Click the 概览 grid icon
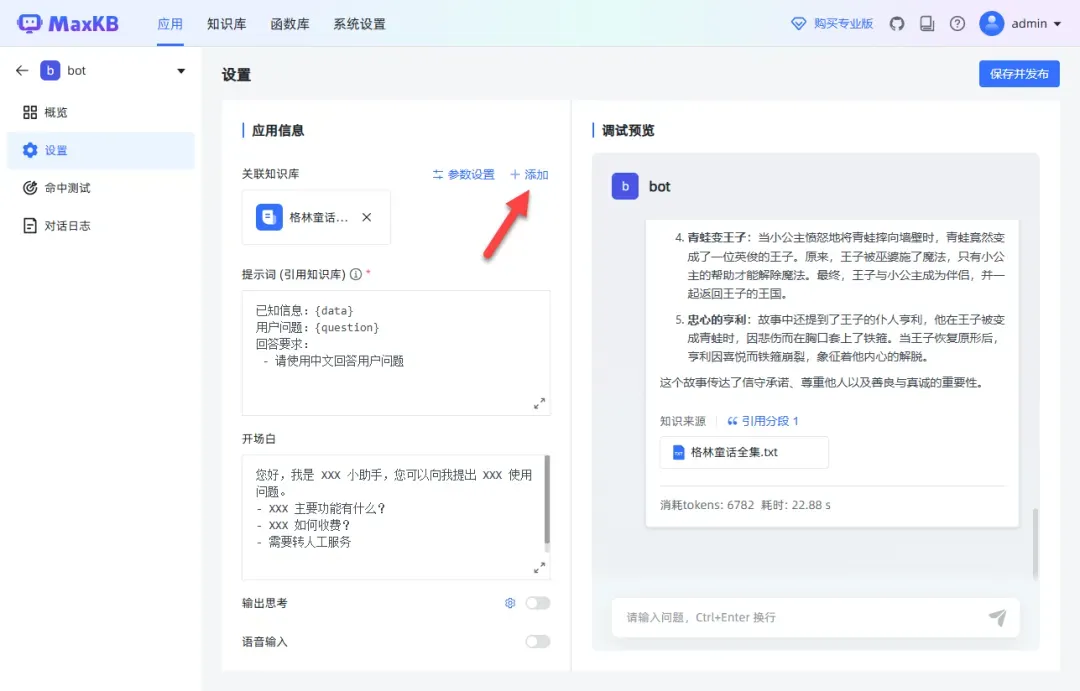Screen dimensions: 1080x691 tap(30, 112)
